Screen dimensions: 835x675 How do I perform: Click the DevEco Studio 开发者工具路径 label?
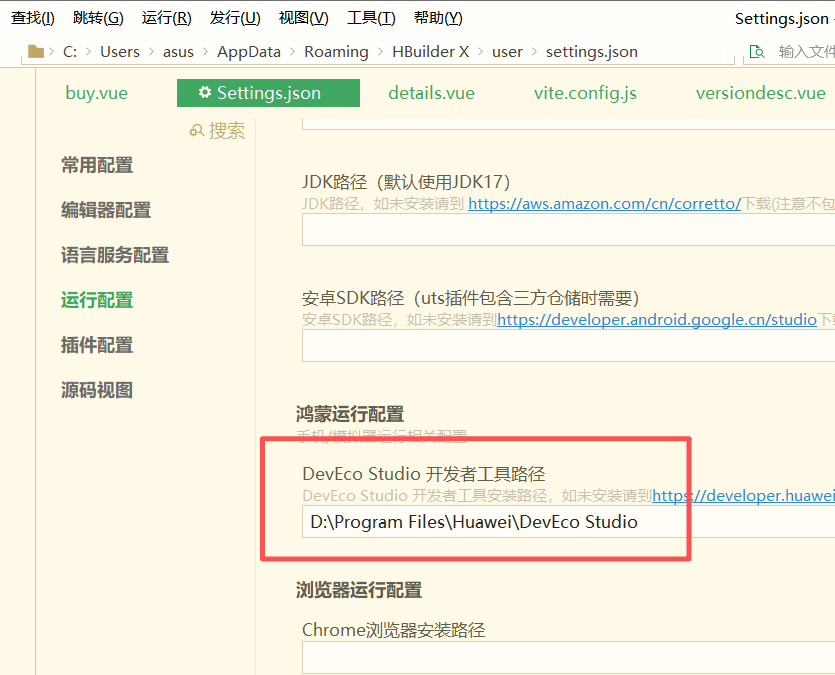424,474
